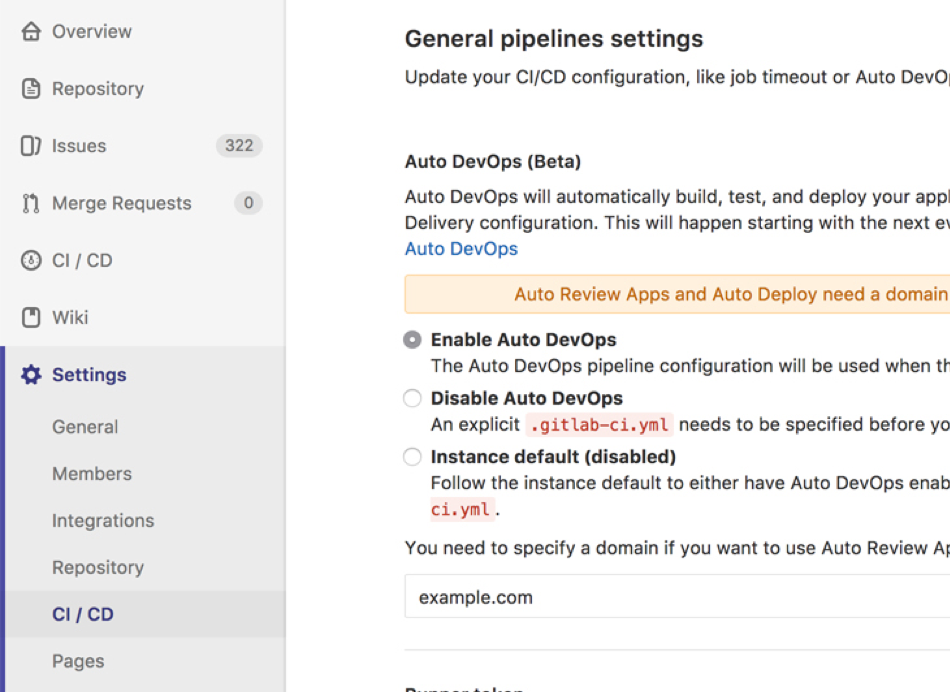Image resolution: width=950 pixels, height=692 pixels.
Task: Navigate to Pages settings
Action: tap(77, 660)
